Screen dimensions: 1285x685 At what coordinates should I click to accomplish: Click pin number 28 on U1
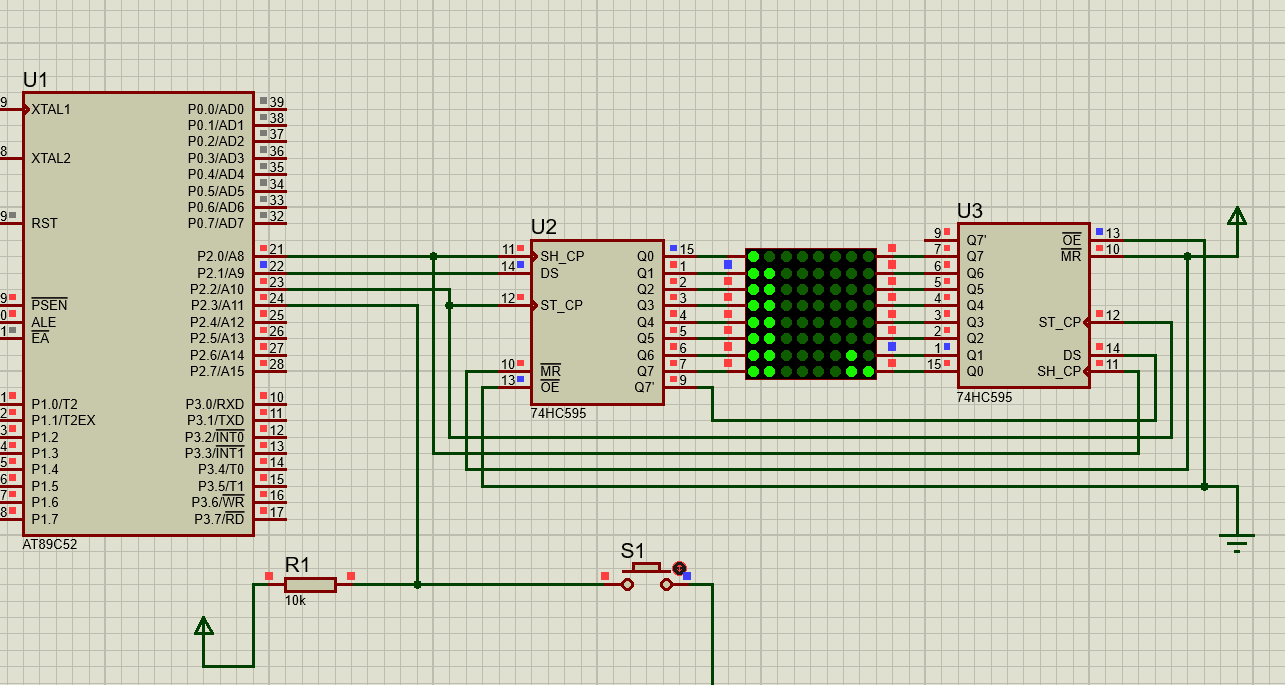[277, 364]
